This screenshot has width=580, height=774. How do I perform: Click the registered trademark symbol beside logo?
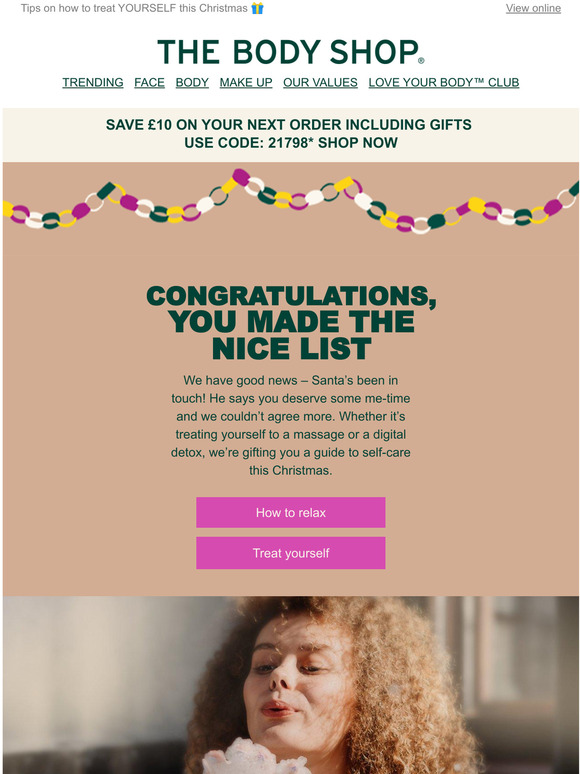[421, 61]
